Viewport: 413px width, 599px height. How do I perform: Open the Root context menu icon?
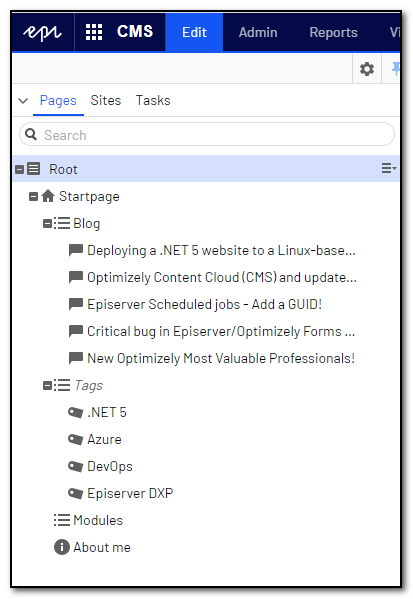[389, 168]
